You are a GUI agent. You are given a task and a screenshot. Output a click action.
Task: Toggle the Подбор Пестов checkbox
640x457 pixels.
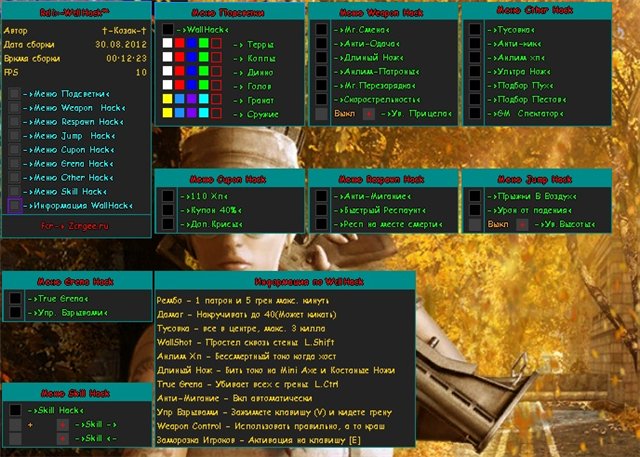tap(475, 99)
